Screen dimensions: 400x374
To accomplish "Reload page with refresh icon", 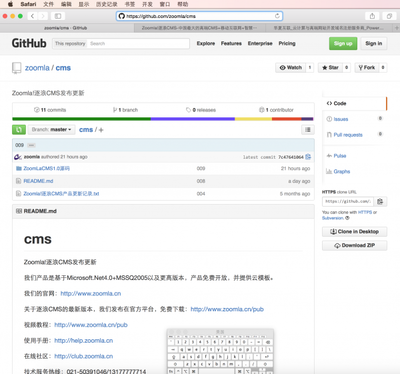I will (x=277, y=16).
